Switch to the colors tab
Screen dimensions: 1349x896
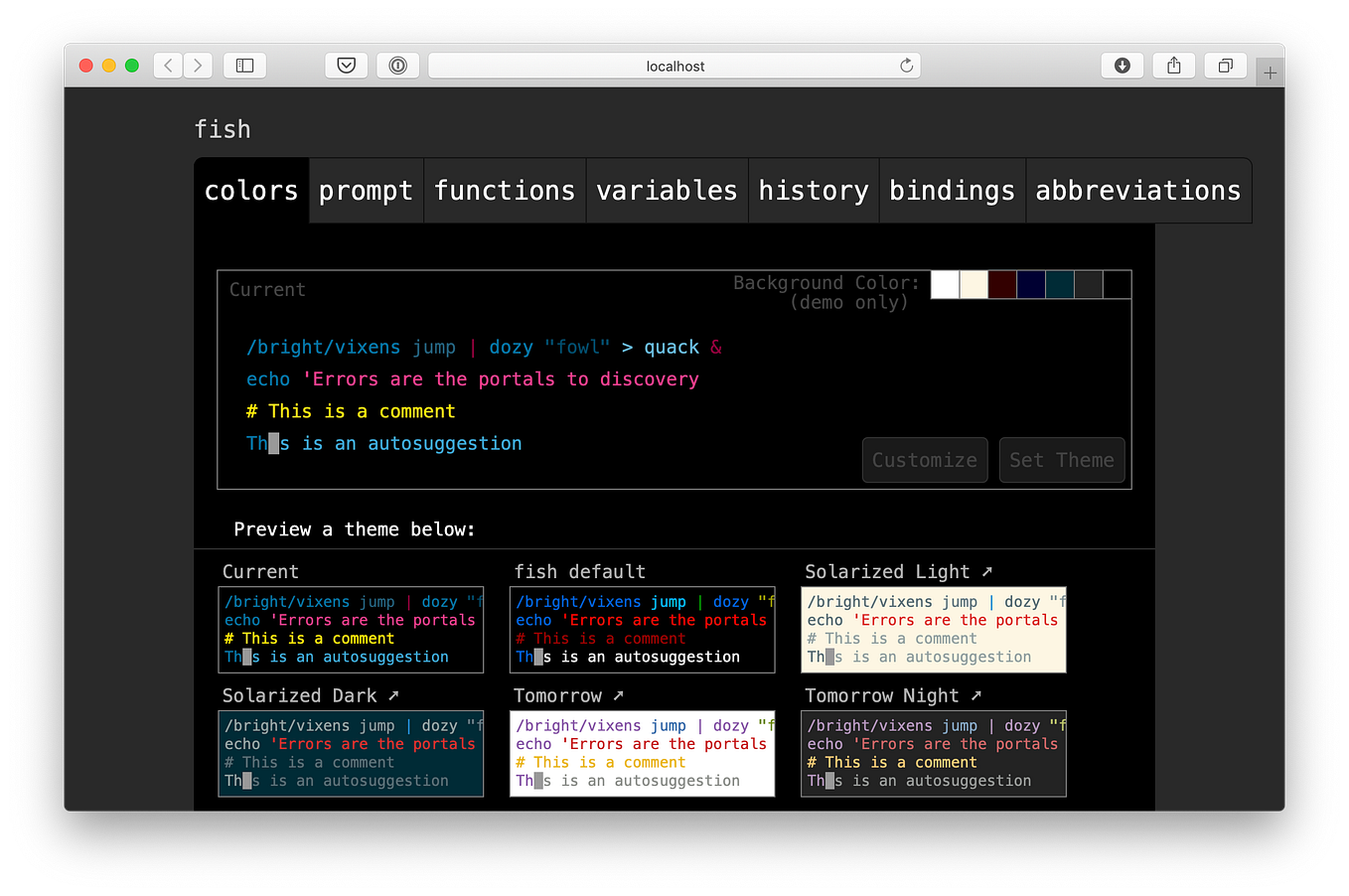(251, 191)
